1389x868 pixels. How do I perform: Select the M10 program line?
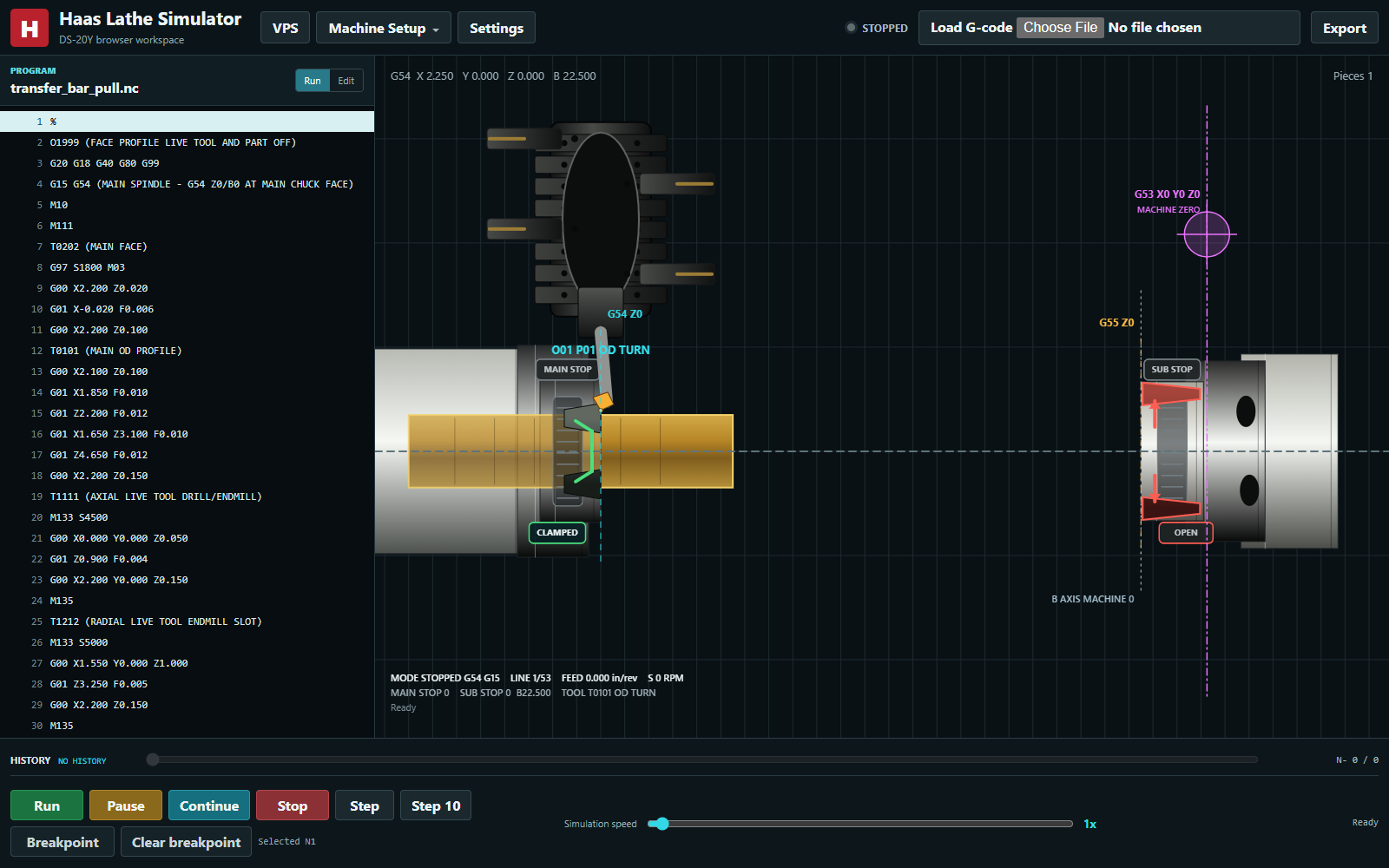point(187,205)
